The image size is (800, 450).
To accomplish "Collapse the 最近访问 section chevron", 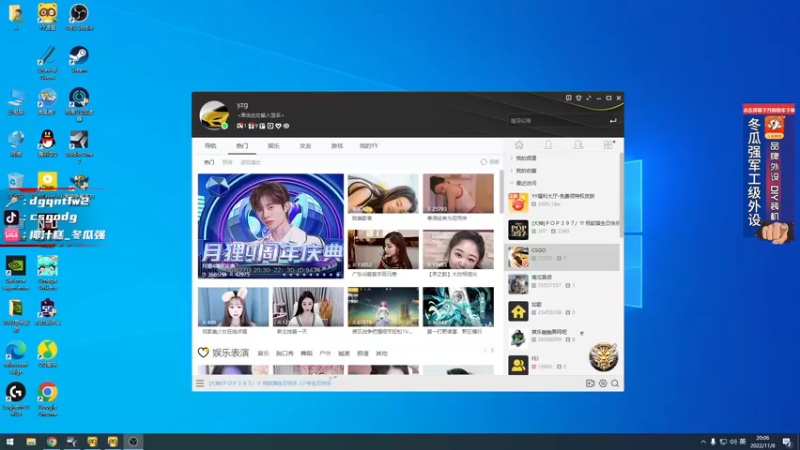I will point(512,183).
